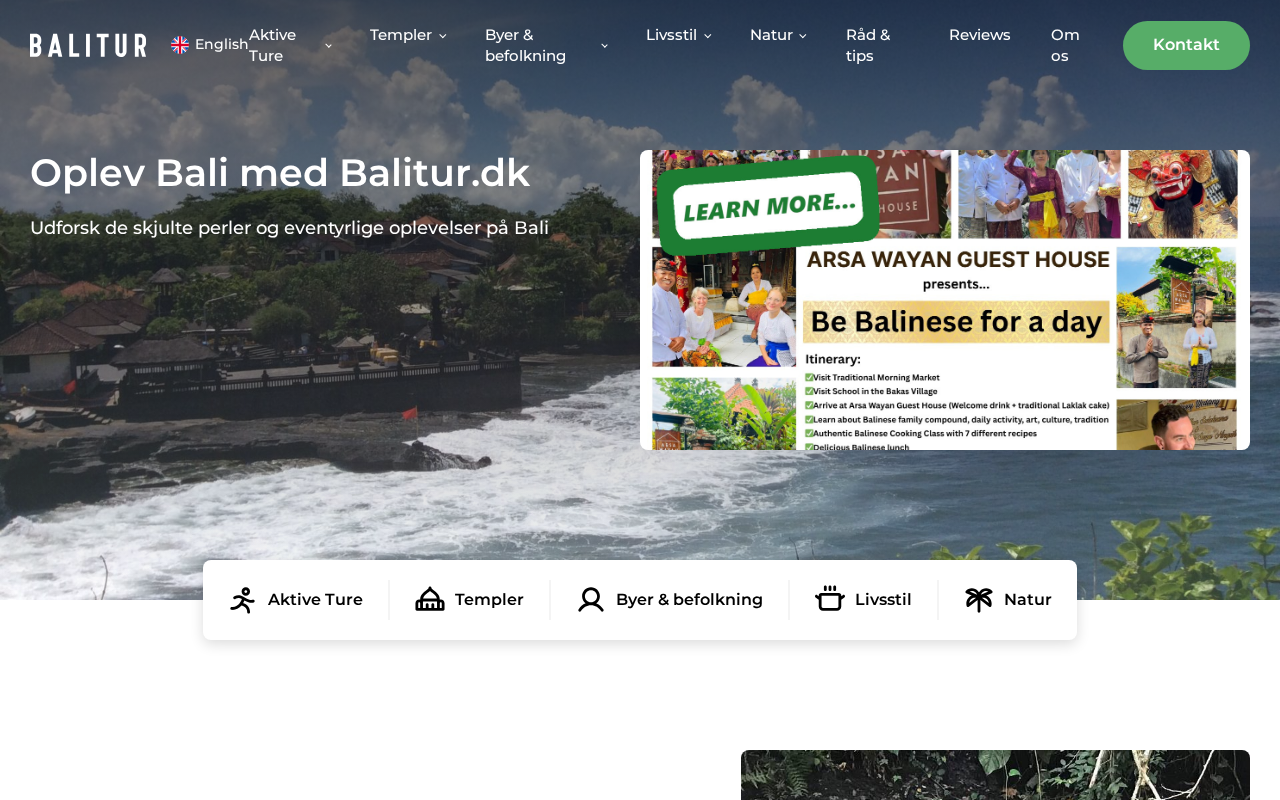Open the Om os page
The image size is (1280, 800).
pos(1065,45)
